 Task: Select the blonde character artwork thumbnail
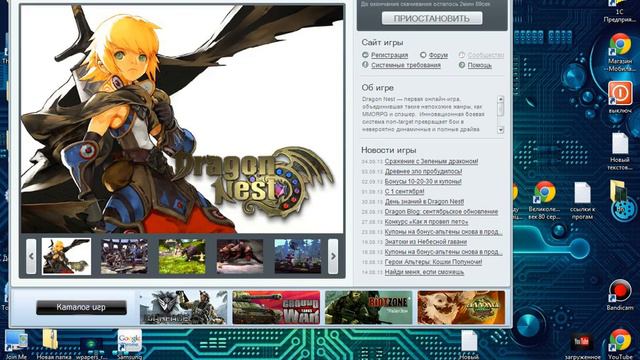66,256
